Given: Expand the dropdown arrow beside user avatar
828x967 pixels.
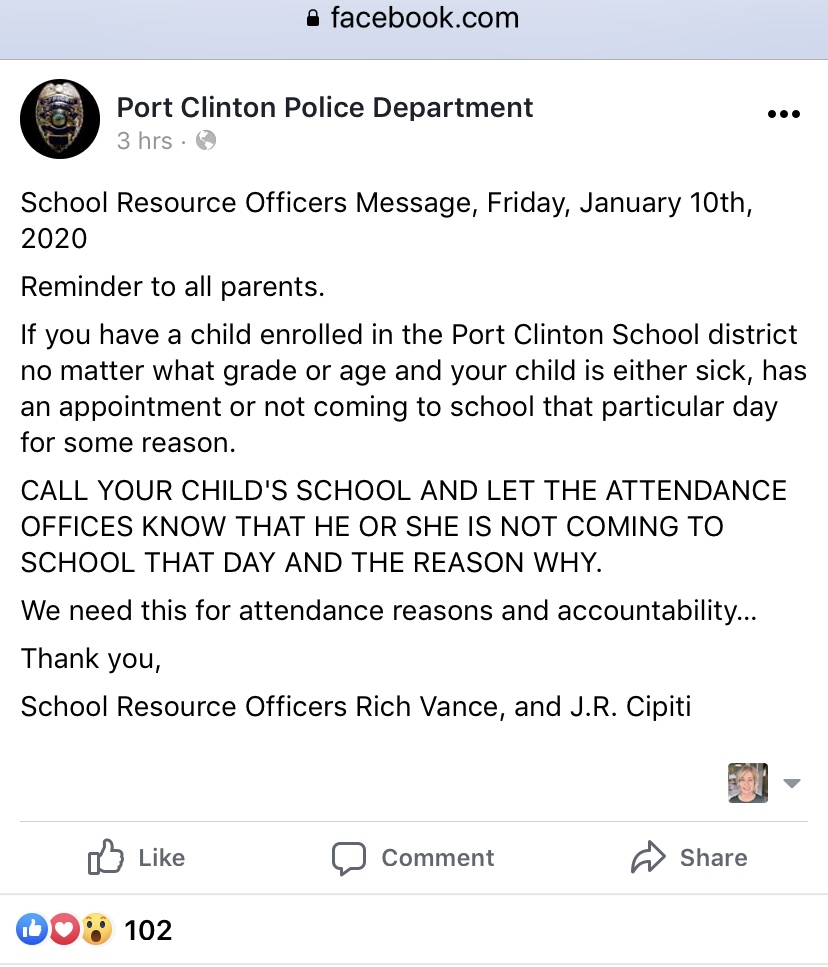Looking at the screenshot, I should pyautogui.click(x=791, y=783).
